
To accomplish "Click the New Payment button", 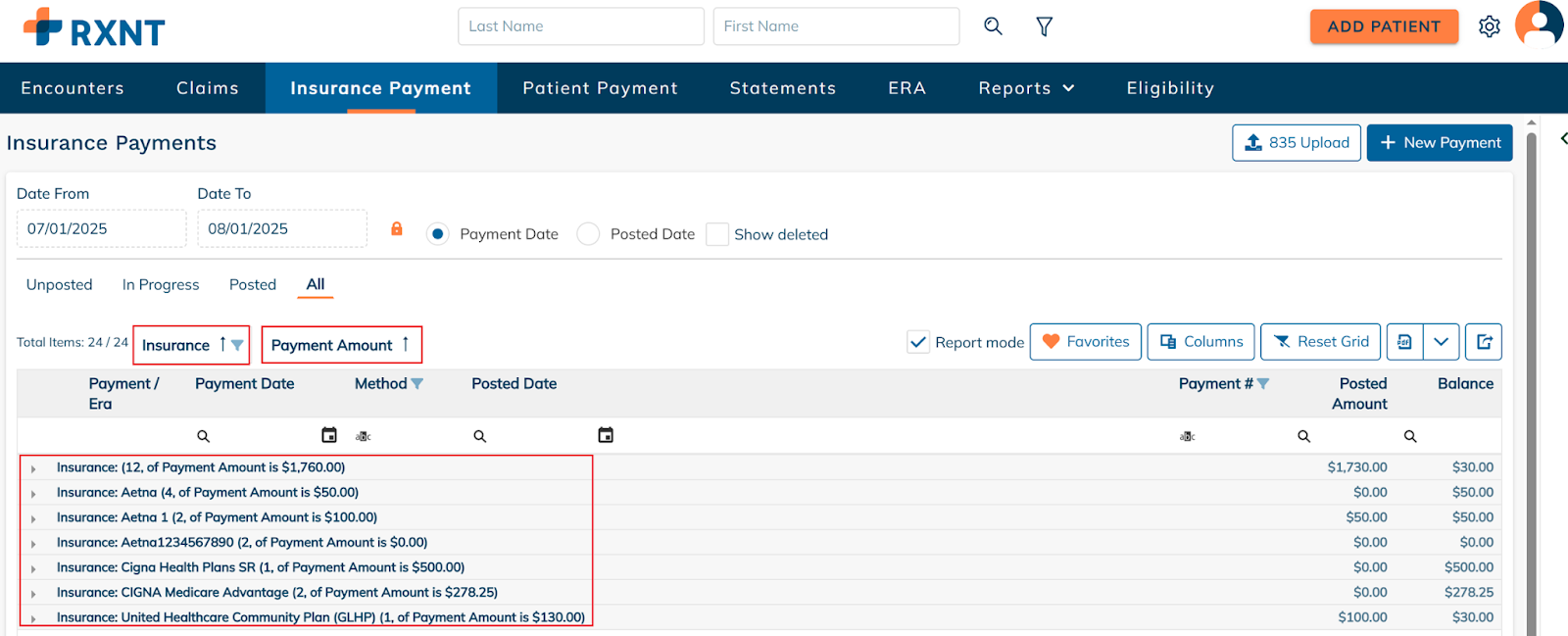I will point(1439,143).
